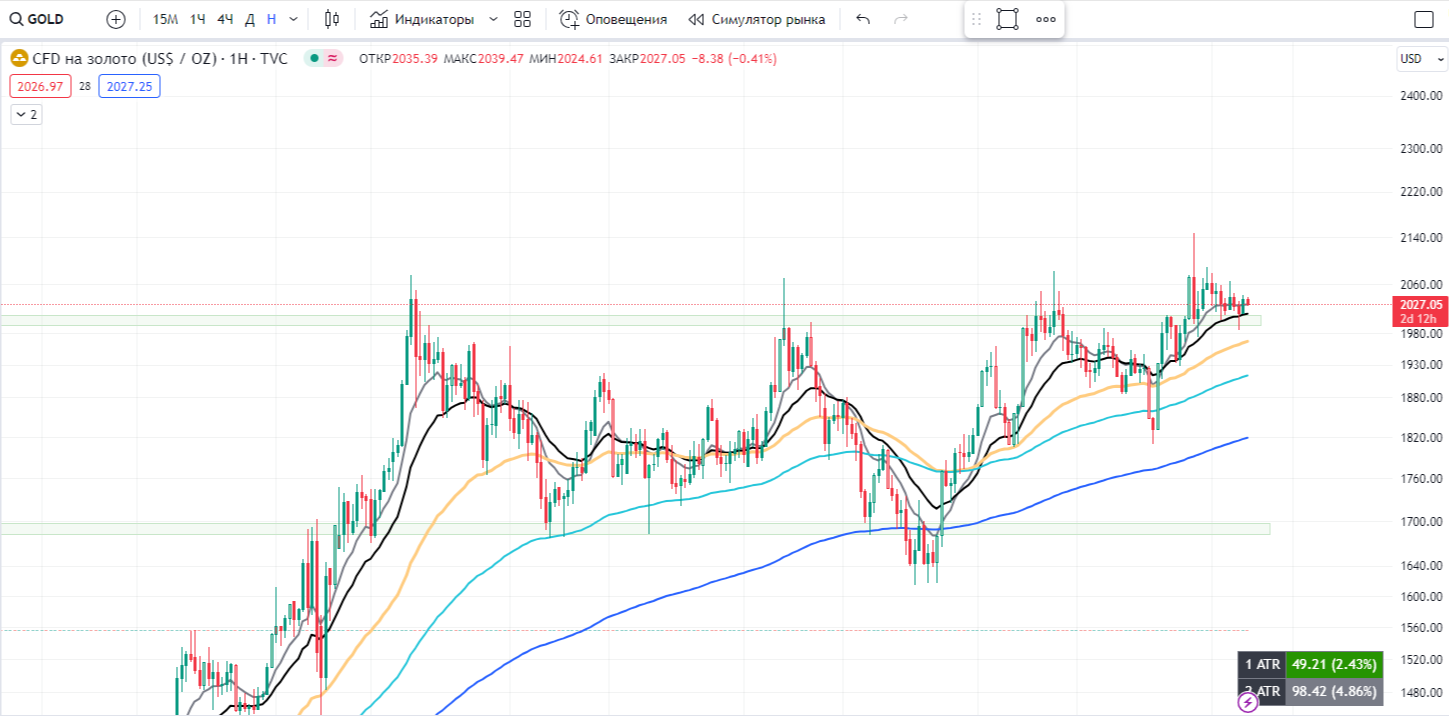Expand the favorite indicators dropdown arrow

coord(493,19)
